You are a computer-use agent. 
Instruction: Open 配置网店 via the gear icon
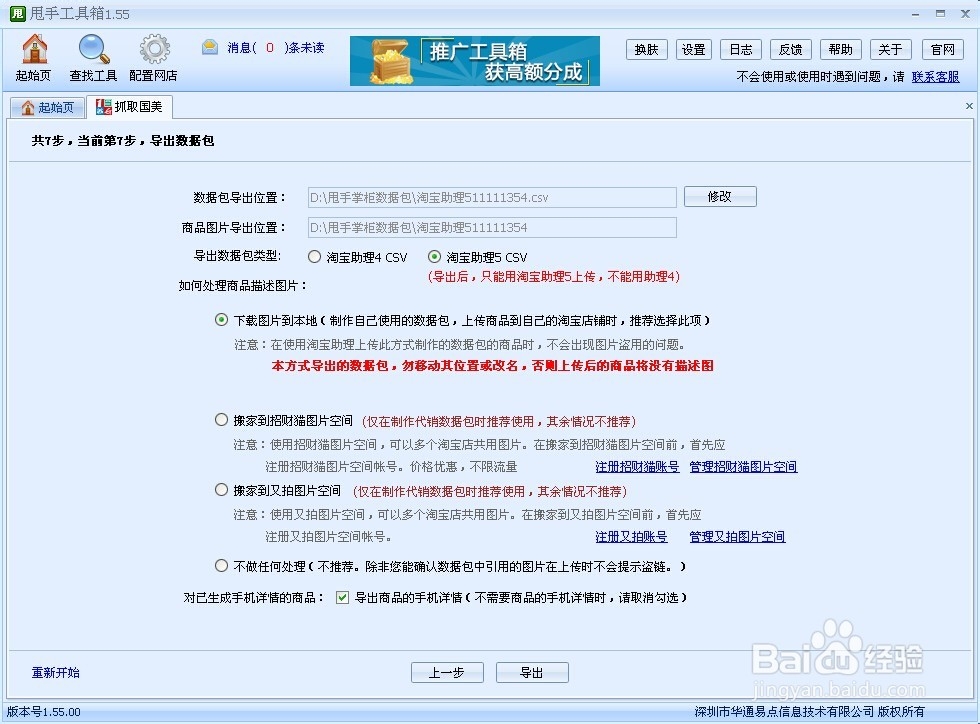click(153, 57)
